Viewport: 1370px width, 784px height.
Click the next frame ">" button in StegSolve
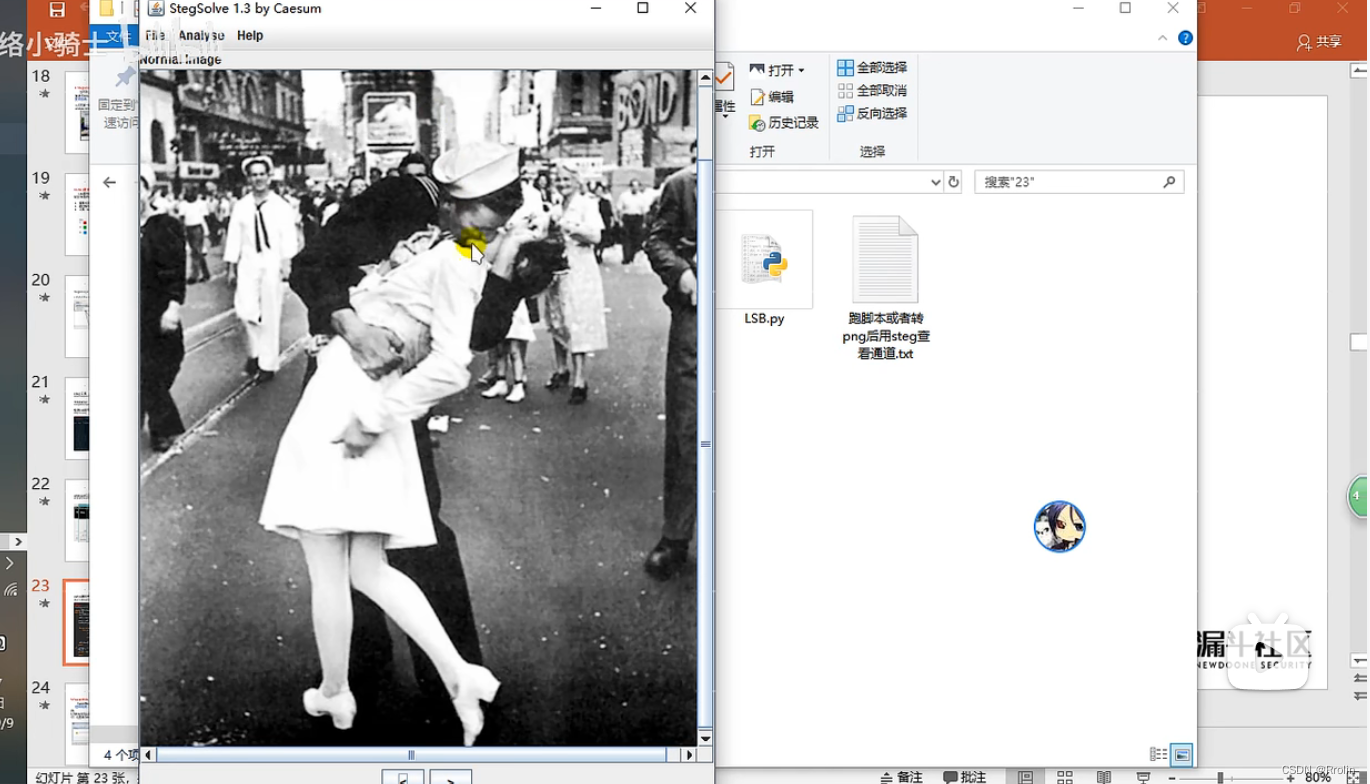pyautogui.click(x=451, y=777)
